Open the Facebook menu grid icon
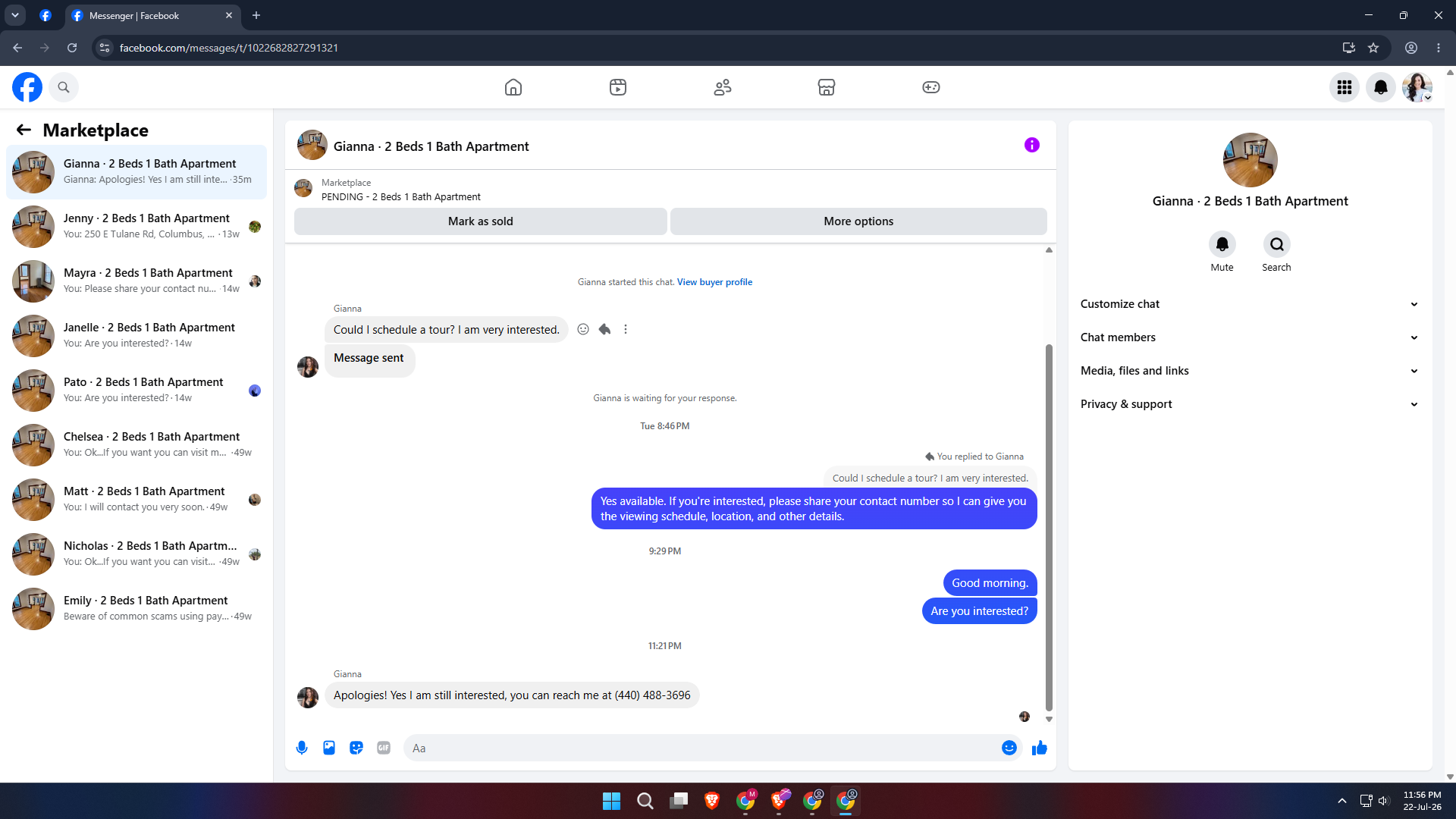 [x=1345, y=87]
